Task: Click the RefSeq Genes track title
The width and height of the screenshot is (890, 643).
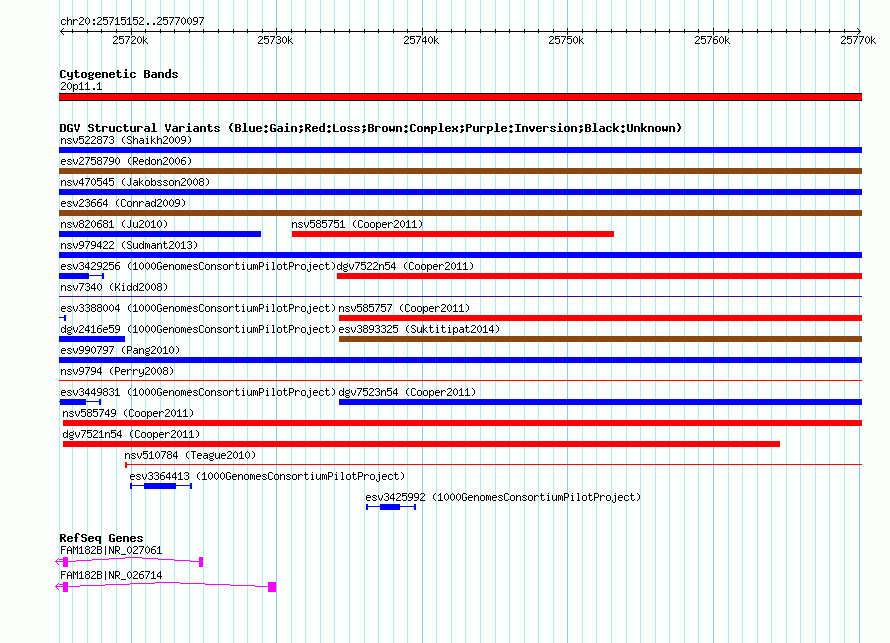Action: click(x=101, y=538)
